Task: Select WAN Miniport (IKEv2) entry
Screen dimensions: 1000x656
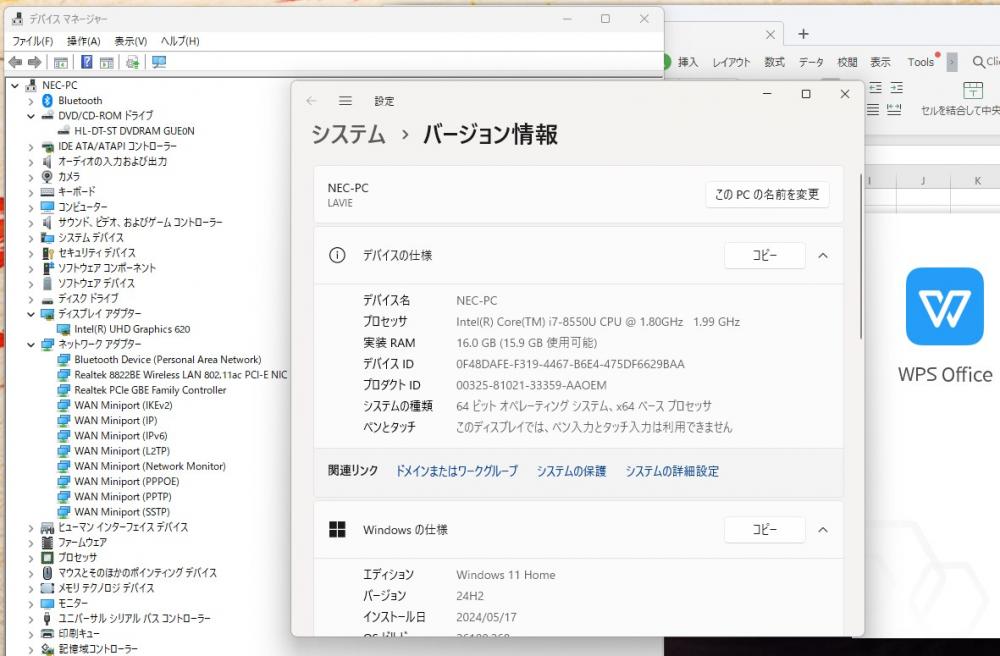Action: point(123,405)
